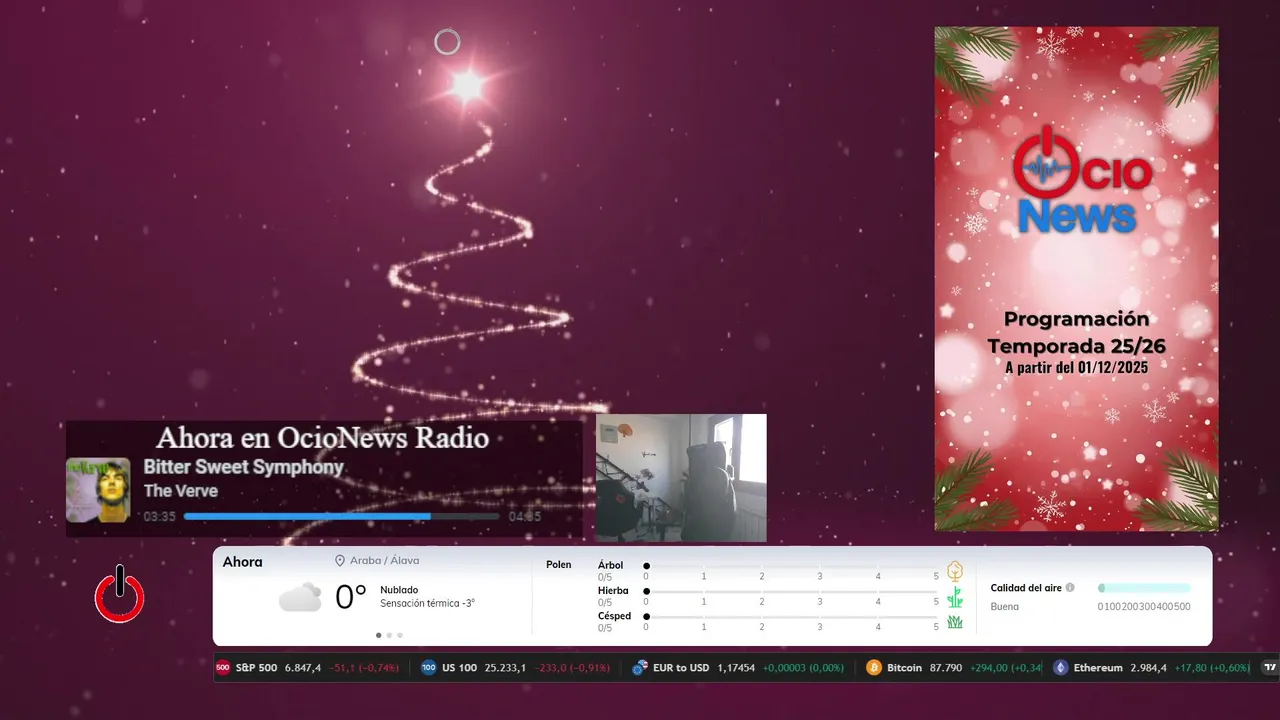Click the 'Polen' section label
The height and width of the screenshot is (720, 1280).
tap(558, 565)
